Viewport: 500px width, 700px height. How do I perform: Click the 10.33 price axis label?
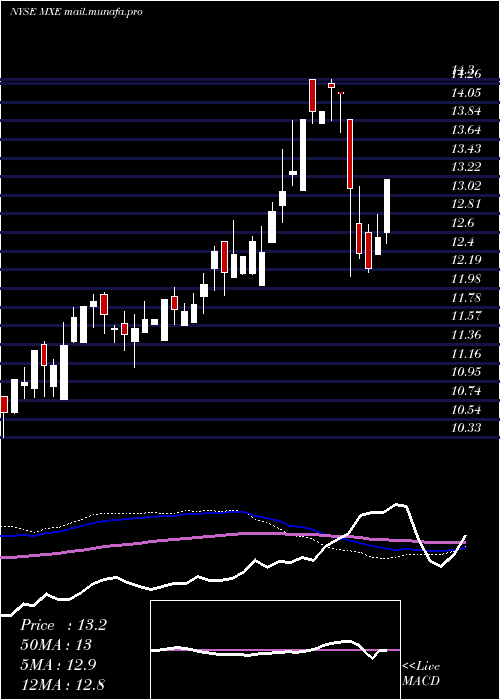[466, 428]
